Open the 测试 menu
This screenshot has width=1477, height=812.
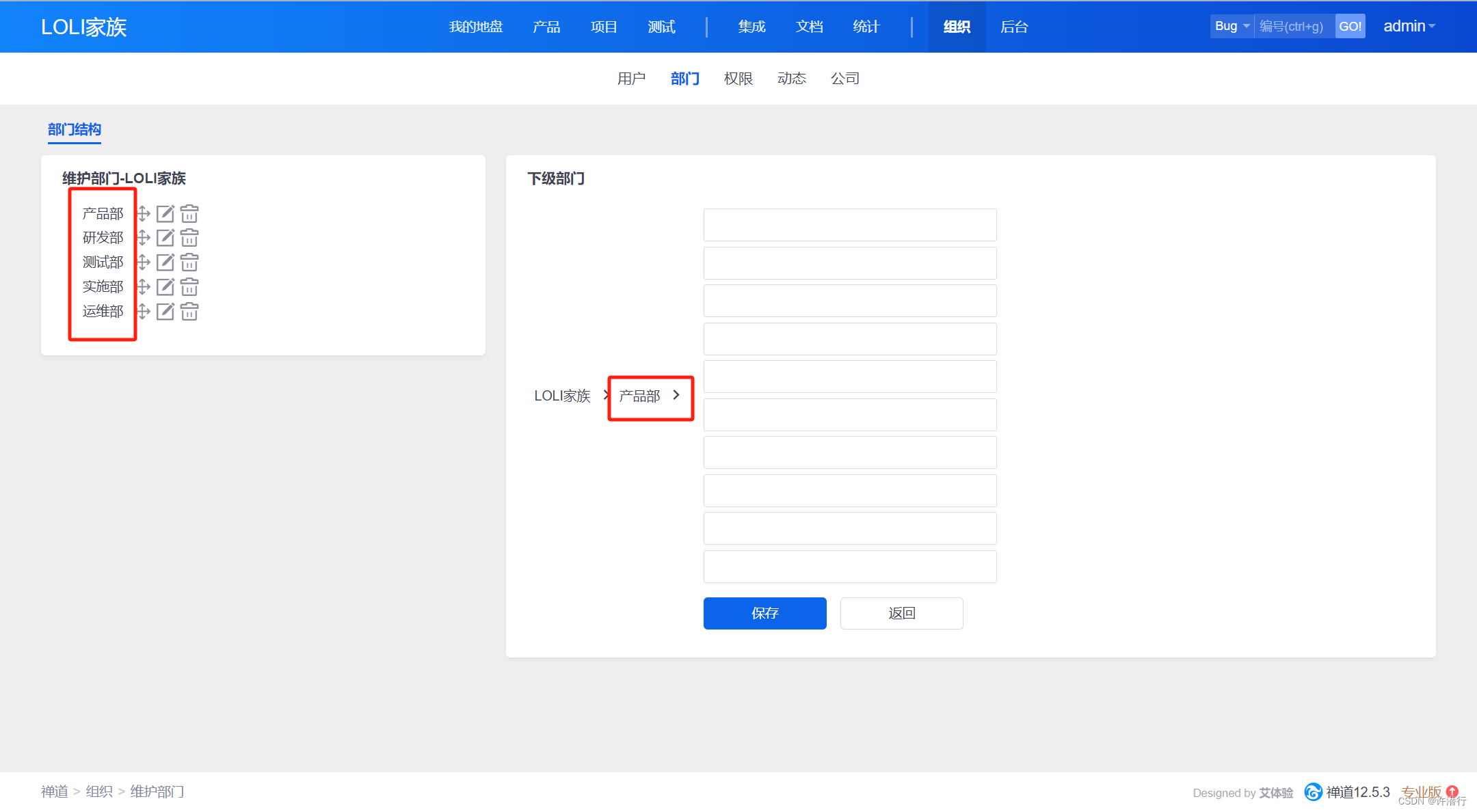click(661, 27)
